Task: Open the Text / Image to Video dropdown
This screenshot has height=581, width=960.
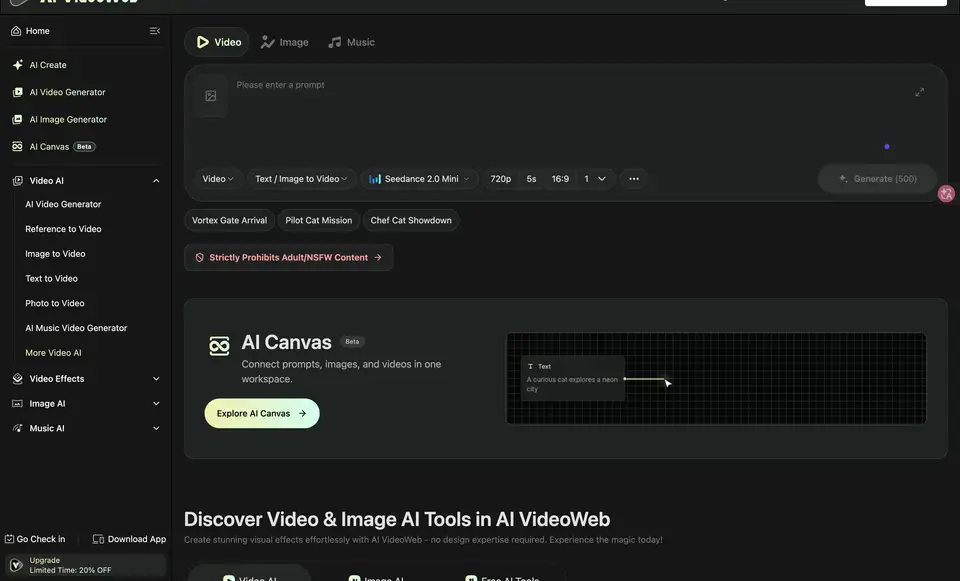Action: tap(301, 179)
